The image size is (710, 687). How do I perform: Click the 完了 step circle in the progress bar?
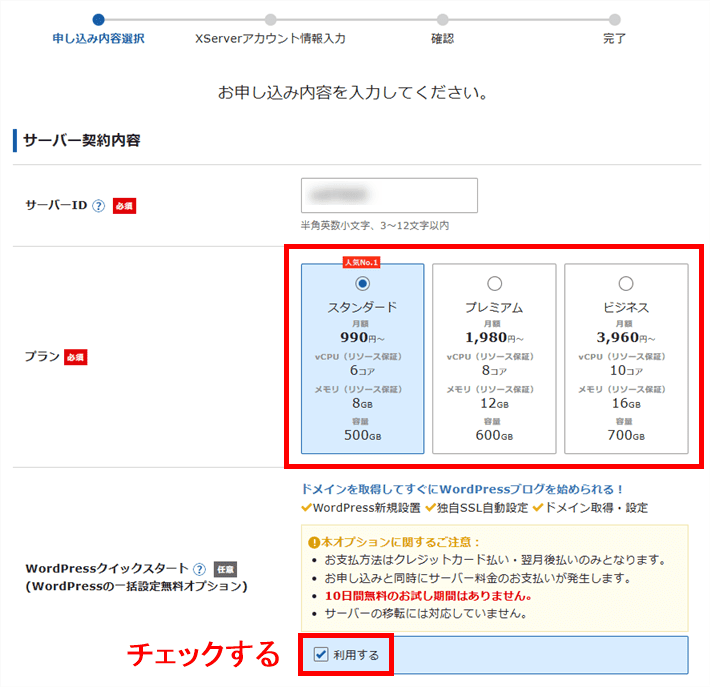point(614,19)
